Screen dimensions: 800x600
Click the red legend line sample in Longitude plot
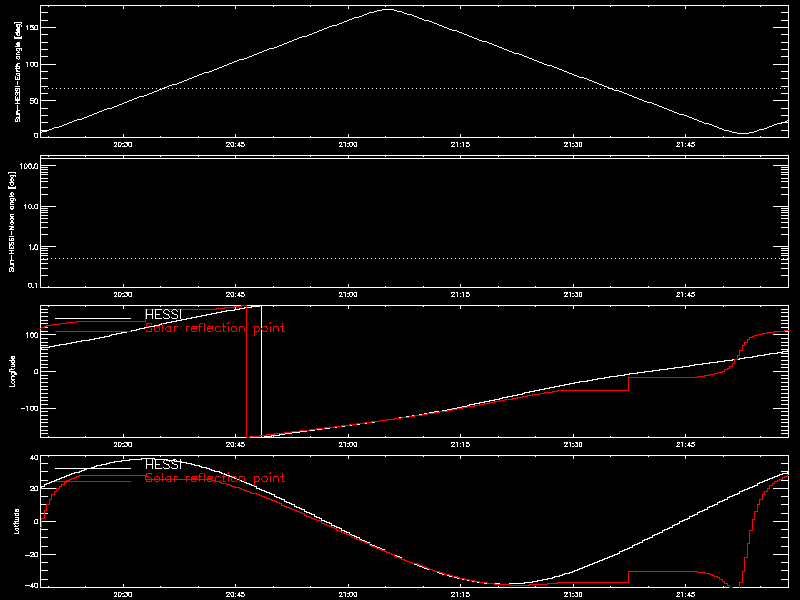93,332
